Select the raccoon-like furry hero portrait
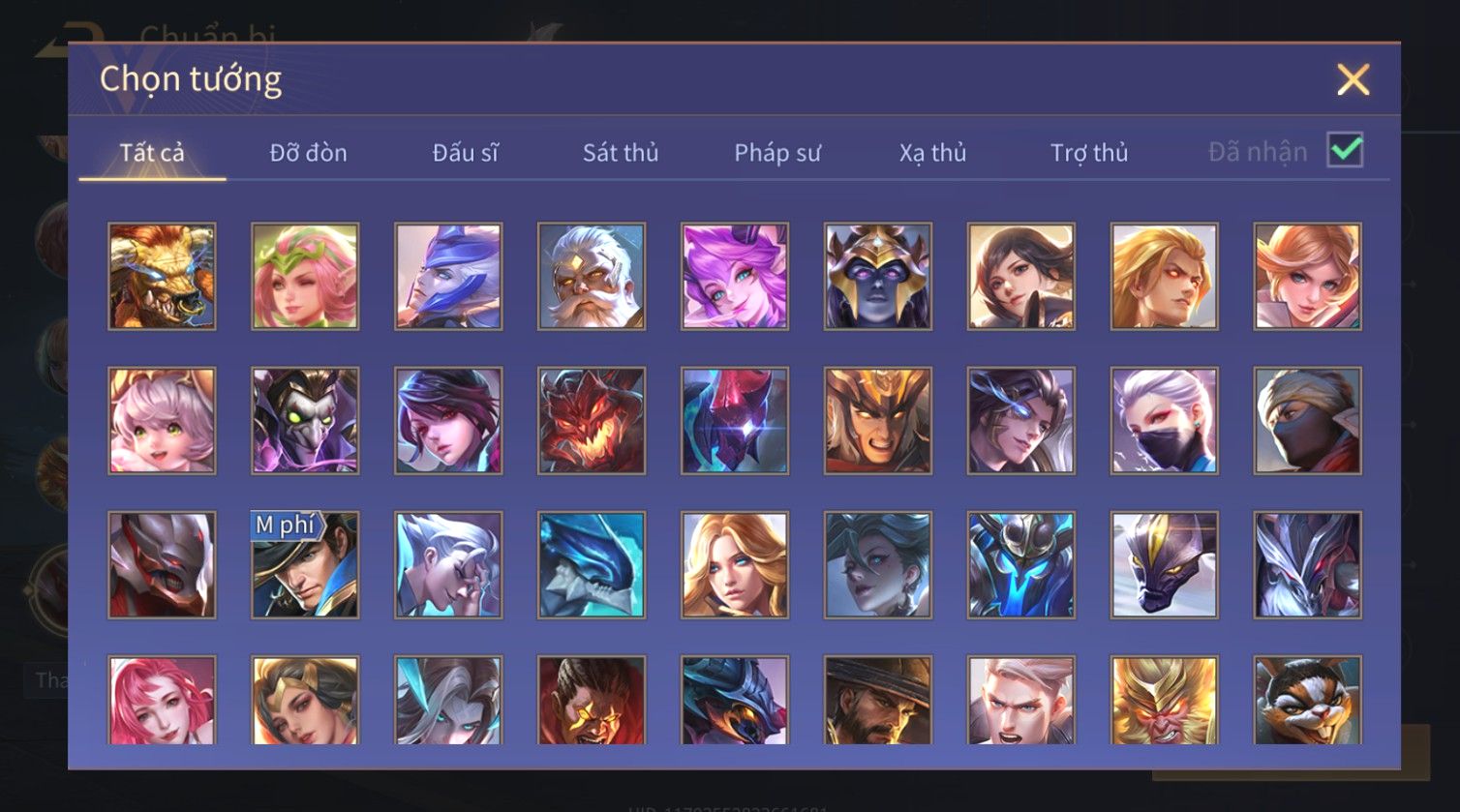 pos(1308,701)
